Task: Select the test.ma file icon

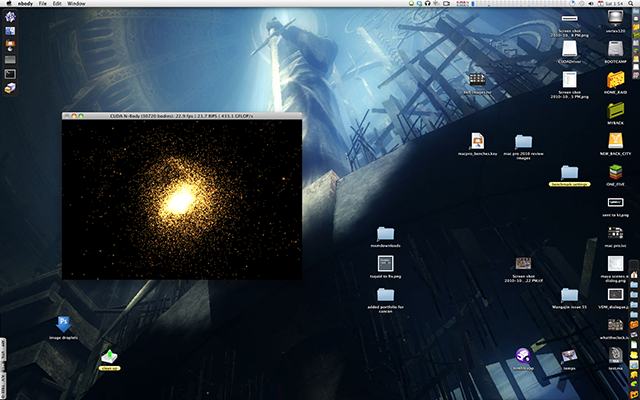Action: 616,356
